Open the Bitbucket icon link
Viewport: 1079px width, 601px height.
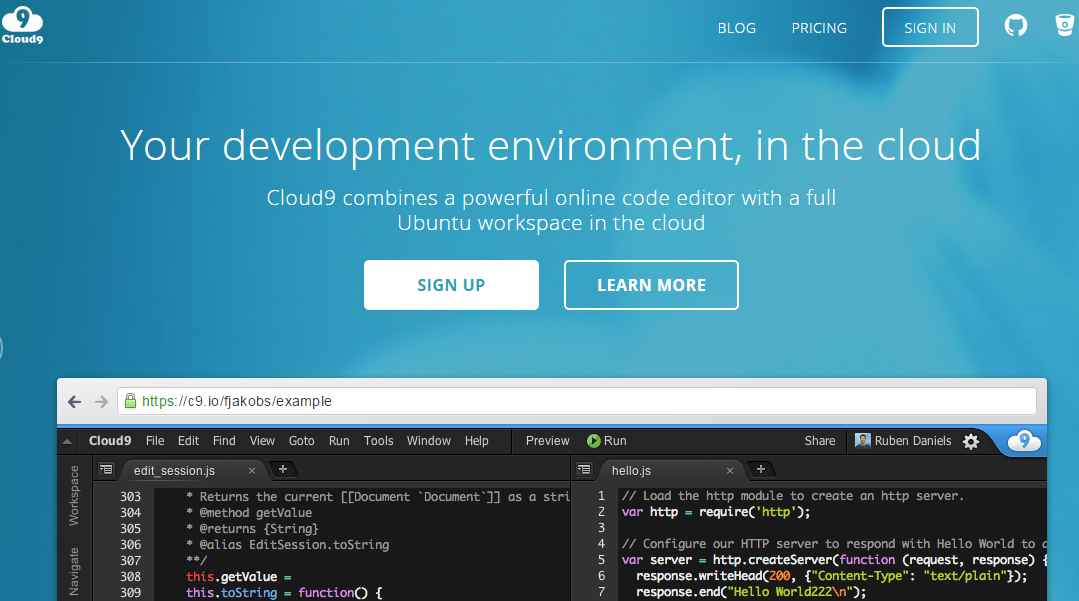click(x=1065, y=25)
